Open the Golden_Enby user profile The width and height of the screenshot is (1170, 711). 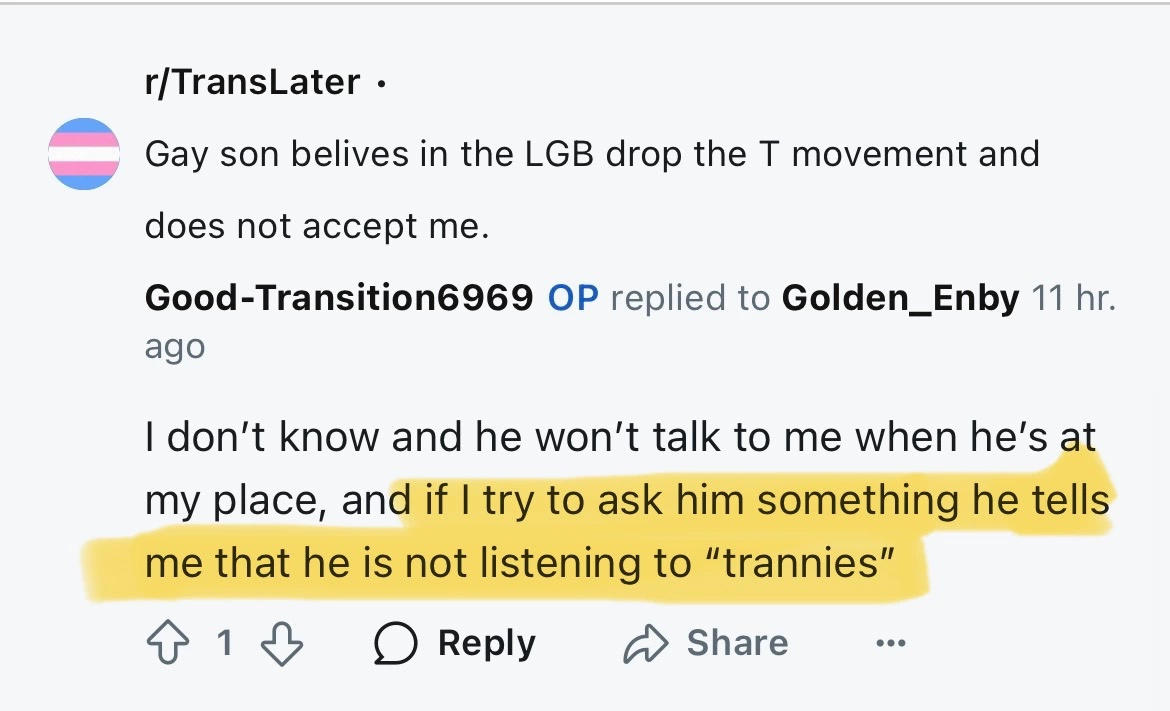tap(900, 297)
